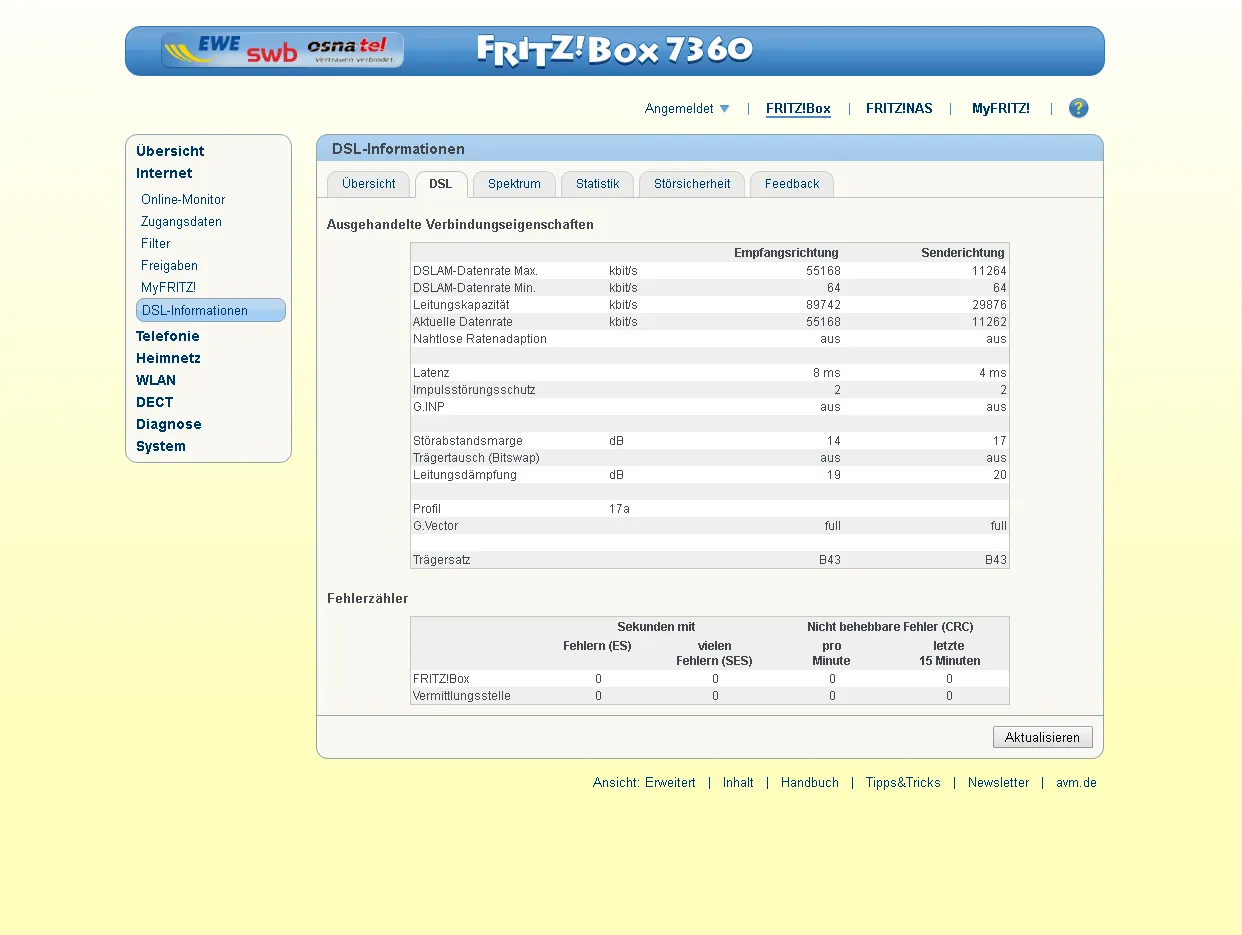This screenshot has height=935, width=1242.
Task: Click the Empfangsrichtung column header
Action: point(786,253)
